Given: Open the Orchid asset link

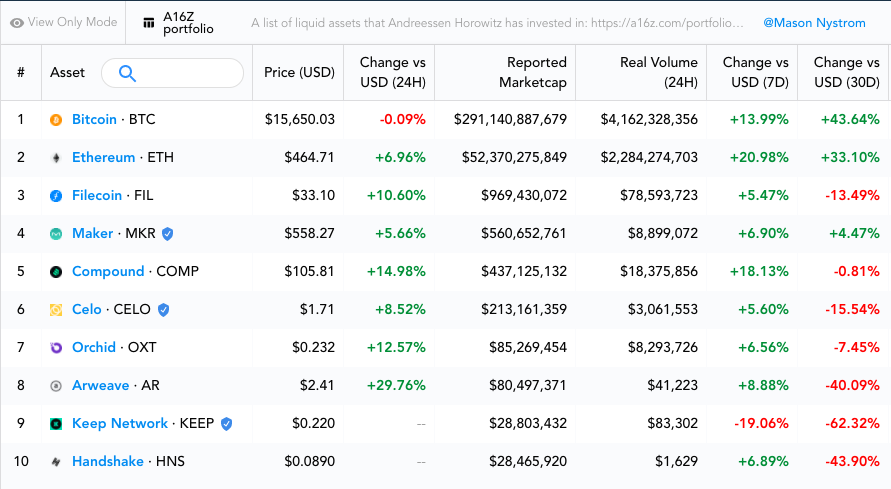Looking at the screenshot, I should pyautogui.click(x=94, y=347).
